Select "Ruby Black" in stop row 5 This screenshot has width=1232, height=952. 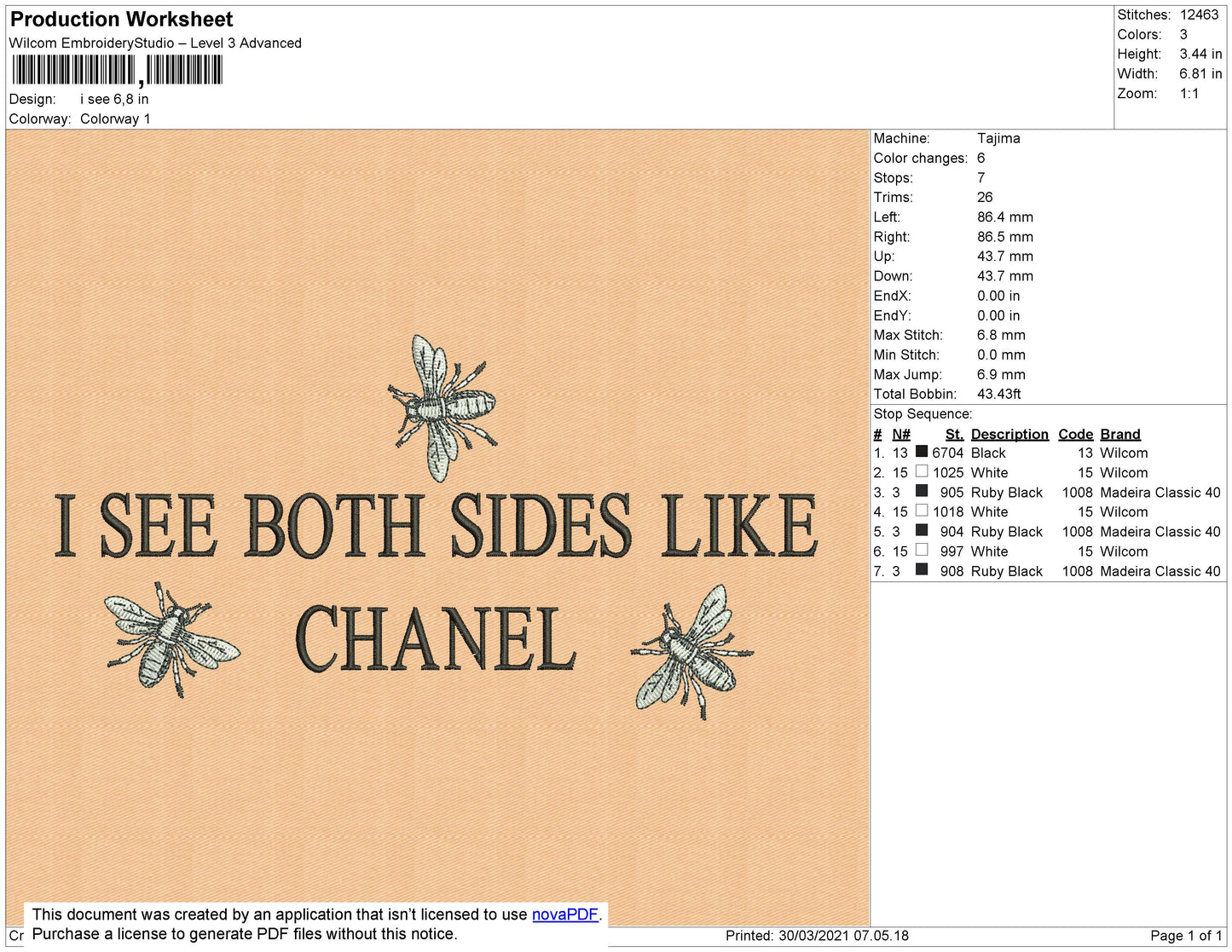(1007, 532)
